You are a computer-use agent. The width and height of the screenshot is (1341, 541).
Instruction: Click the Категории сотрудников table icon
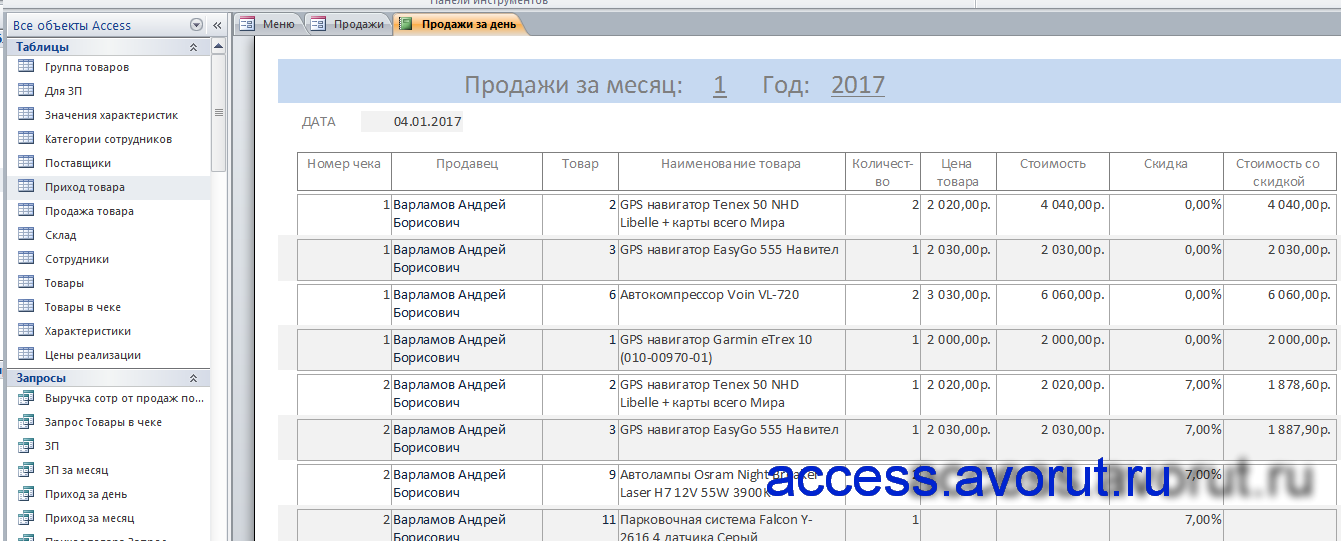coord(26,139)
